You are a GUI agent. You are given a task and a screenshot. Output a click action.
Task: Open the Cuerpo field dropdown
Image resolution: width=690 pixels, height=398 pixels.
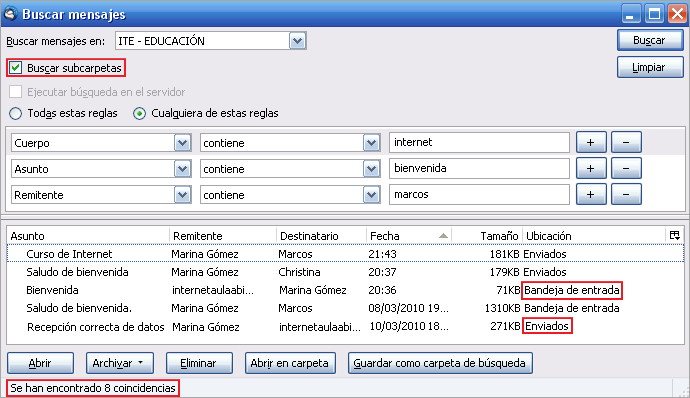pyautogui.click(x=182, y=143)
